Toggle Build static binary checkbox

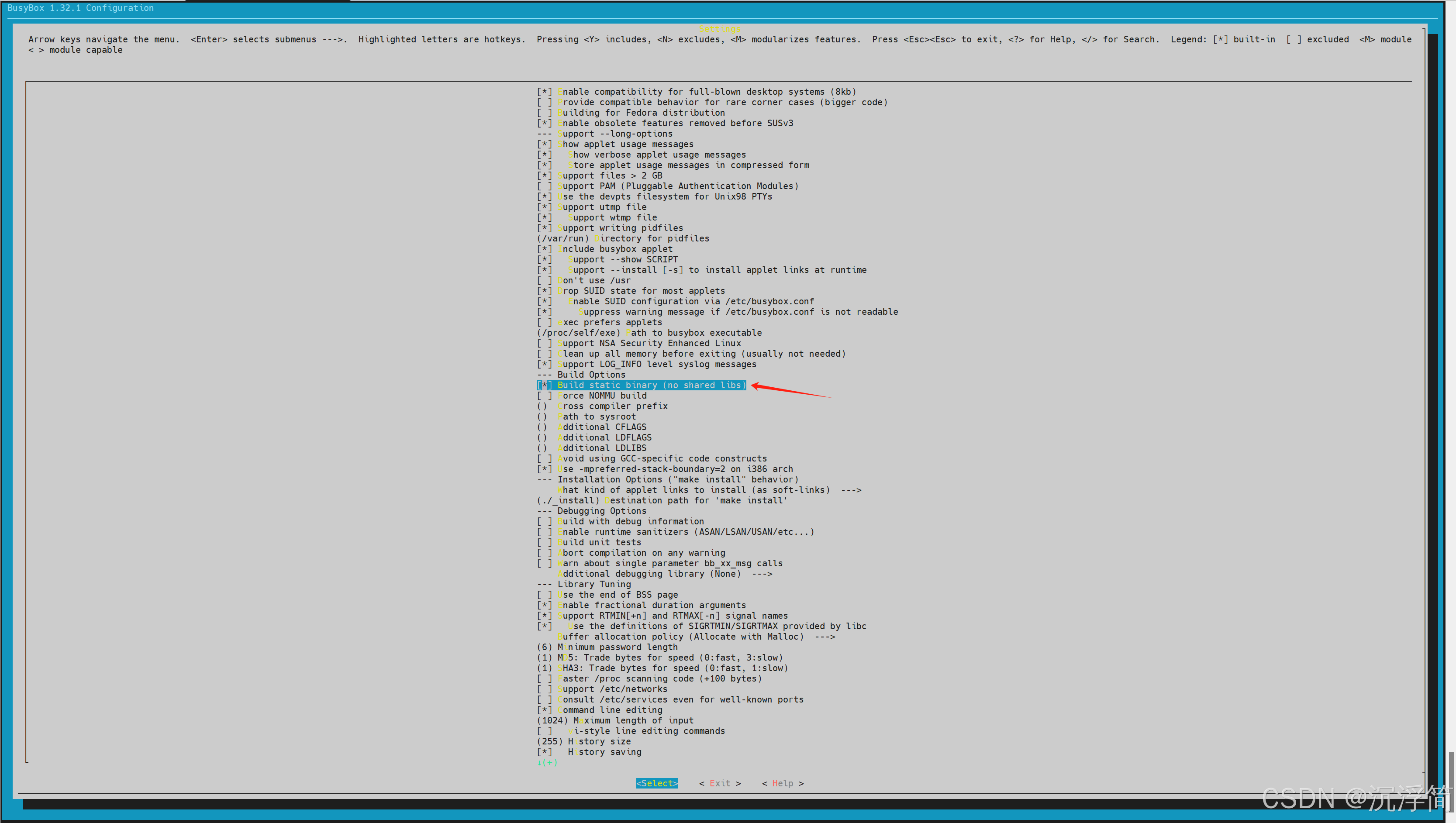point(544,385)
